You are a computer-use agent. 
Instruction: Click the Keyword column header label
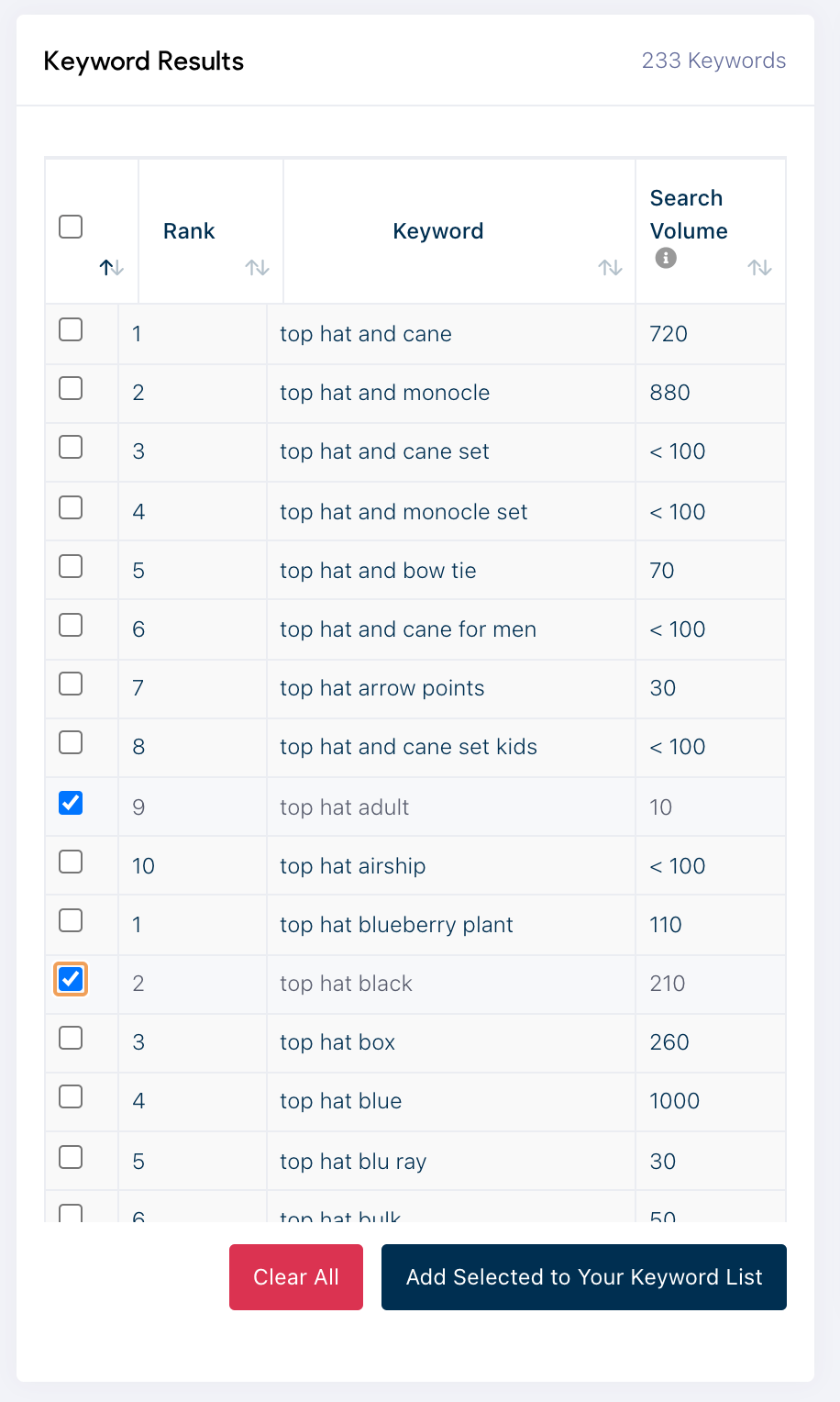click(438, 231)
